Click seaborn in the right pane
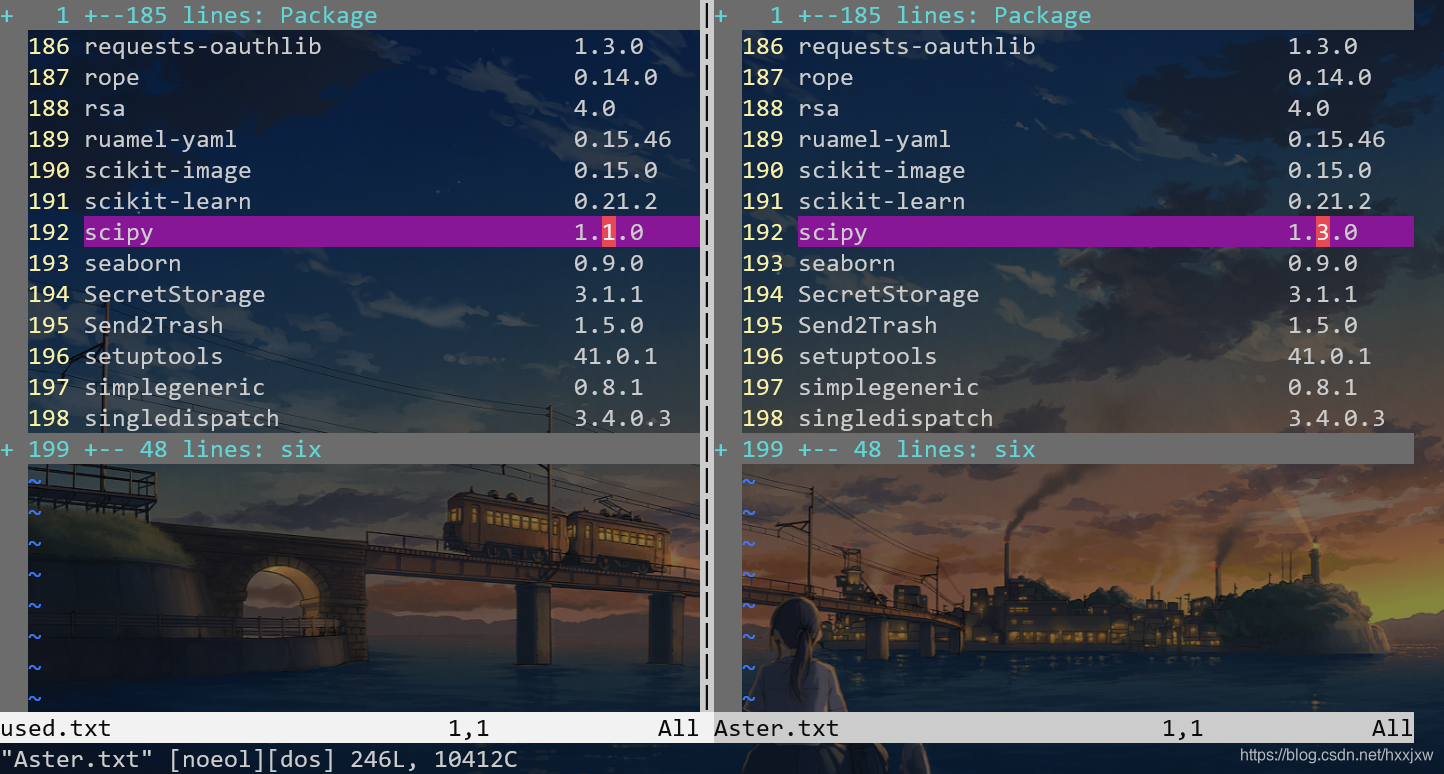 (847, 263)
